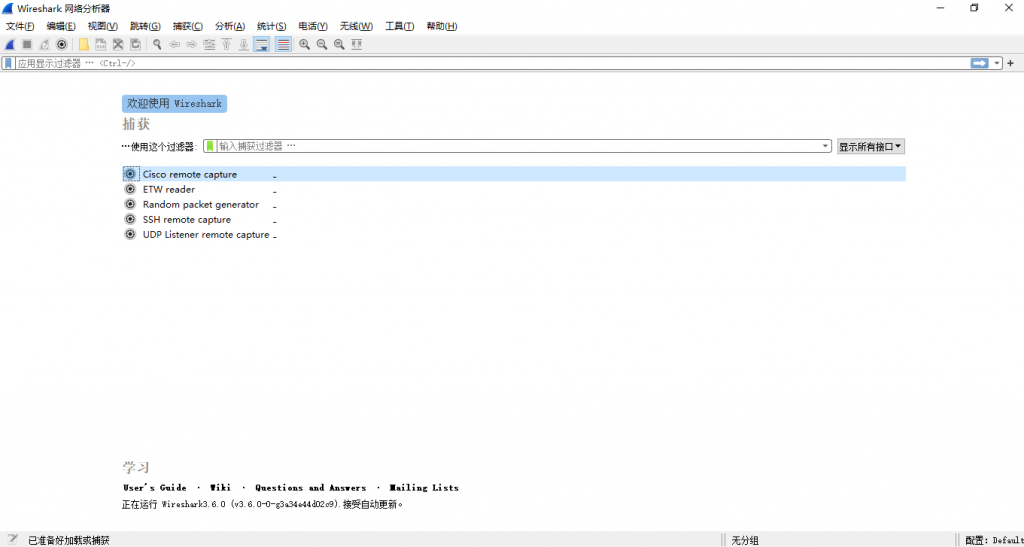Screen dimensions: 1024x547
Task: Jump to the first packet
Action: click(227, 44)
